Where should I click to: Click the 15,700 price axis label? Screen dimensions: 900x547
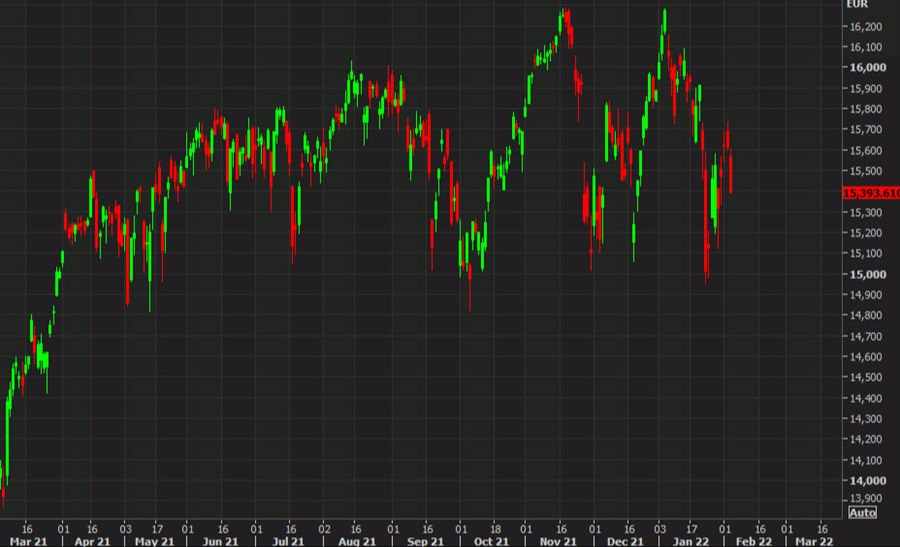point(866,130)
